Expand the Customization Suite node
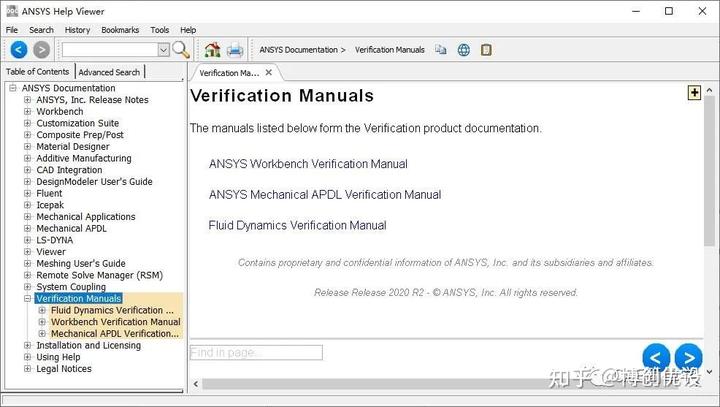Screen dimensions: 720x407 point(28,123)
